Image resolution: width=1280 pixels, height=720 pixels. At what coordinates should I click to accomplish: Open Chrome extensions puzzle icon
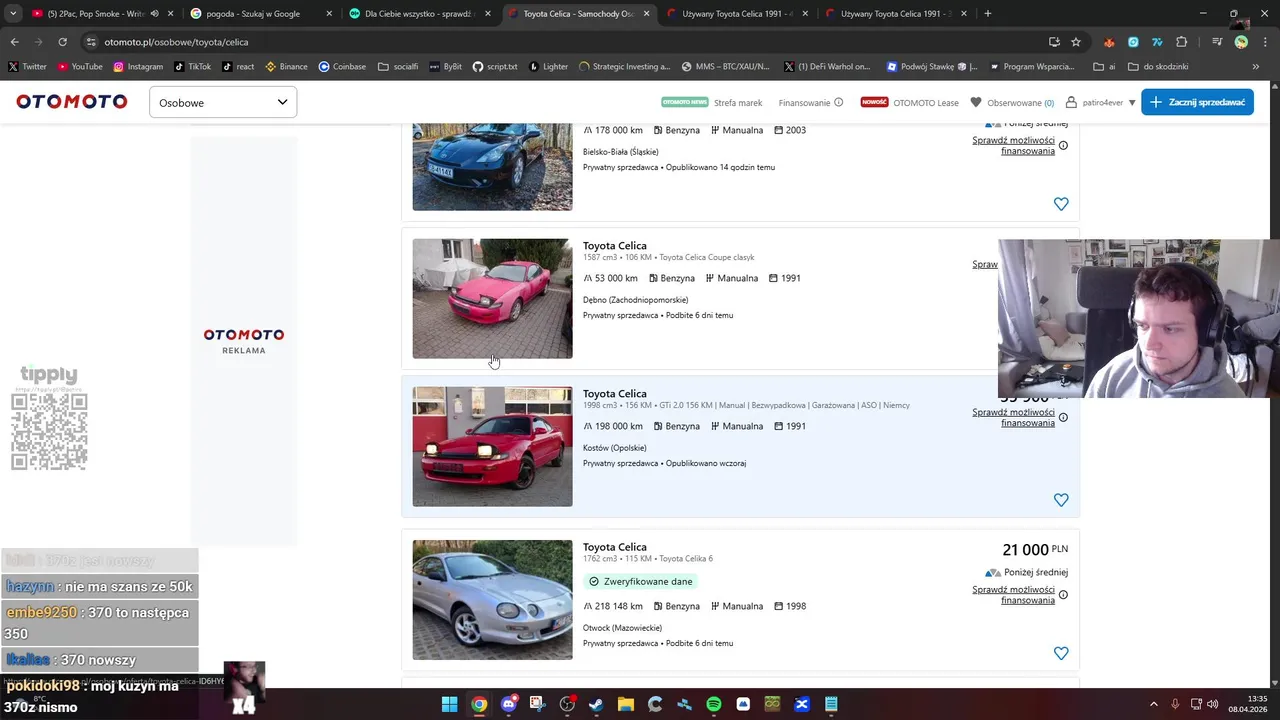(x=1181, y=42)
